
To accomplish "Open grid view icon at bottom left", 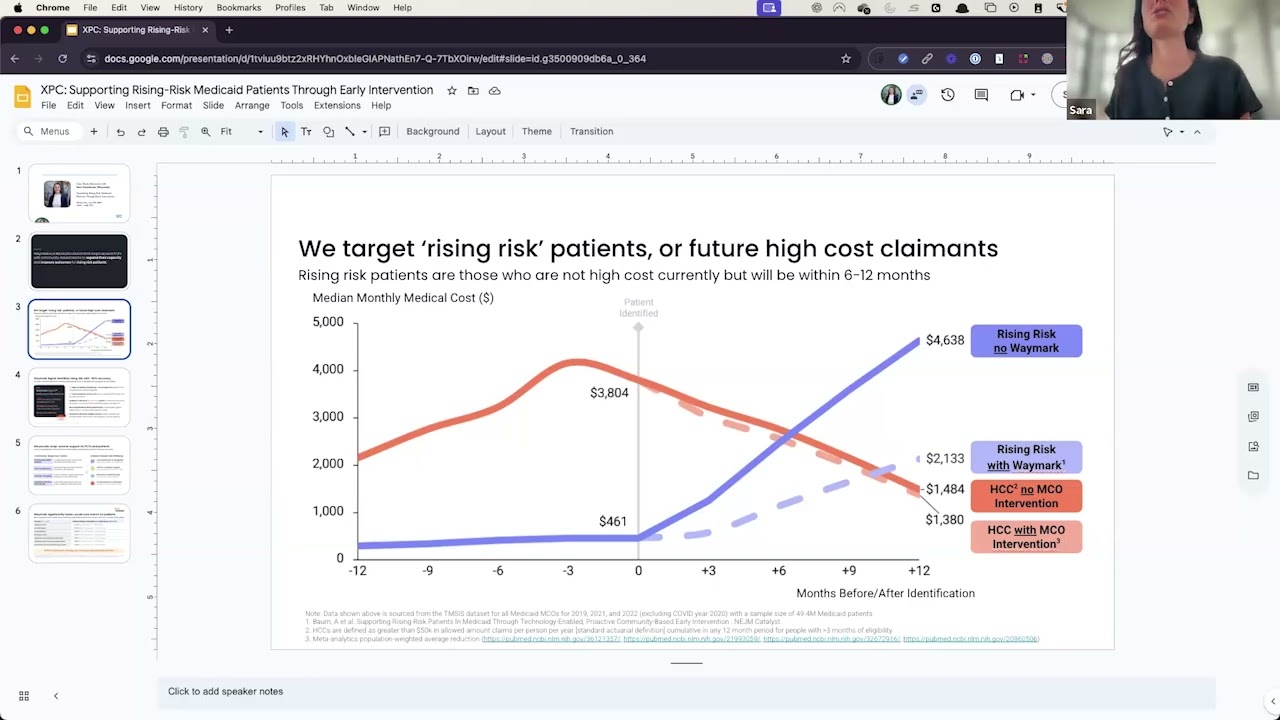I will 24,696.
